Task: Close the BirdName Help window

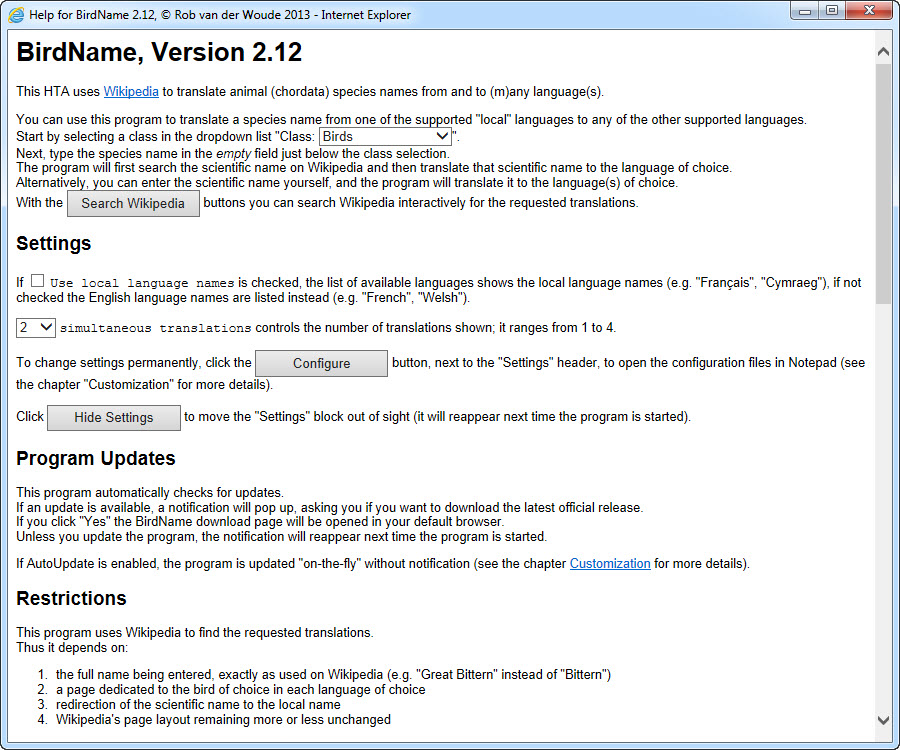Action: 870,11
